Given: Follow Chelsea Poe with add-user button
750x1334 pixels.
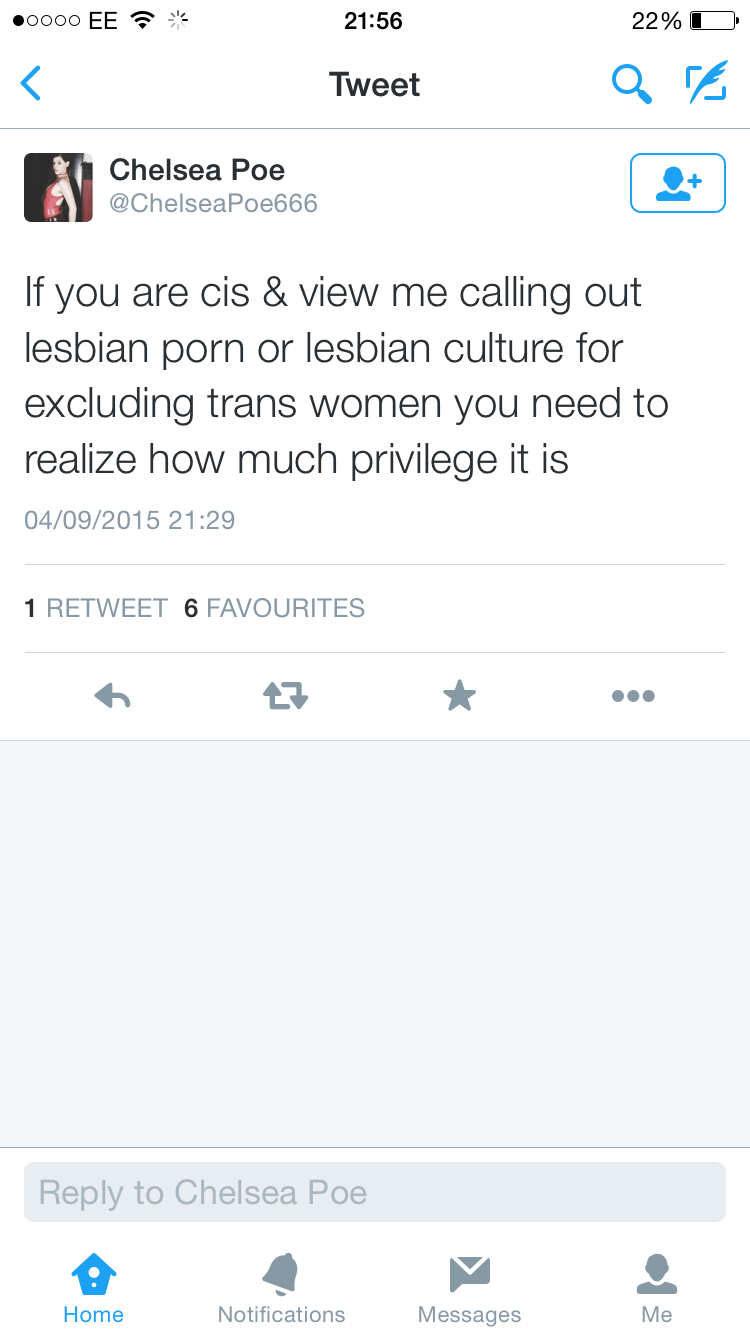Looking at the screenshot, I should (x=677, y=183).
